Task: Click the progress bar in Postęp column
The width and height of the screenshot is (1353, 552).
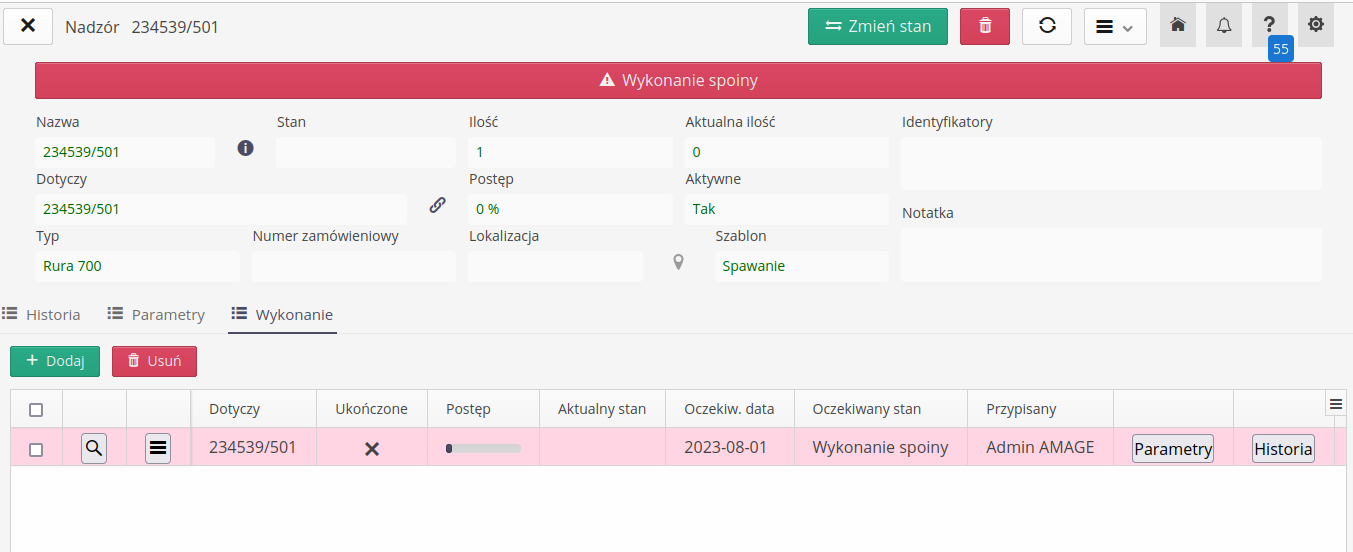Action: [483, 449]
